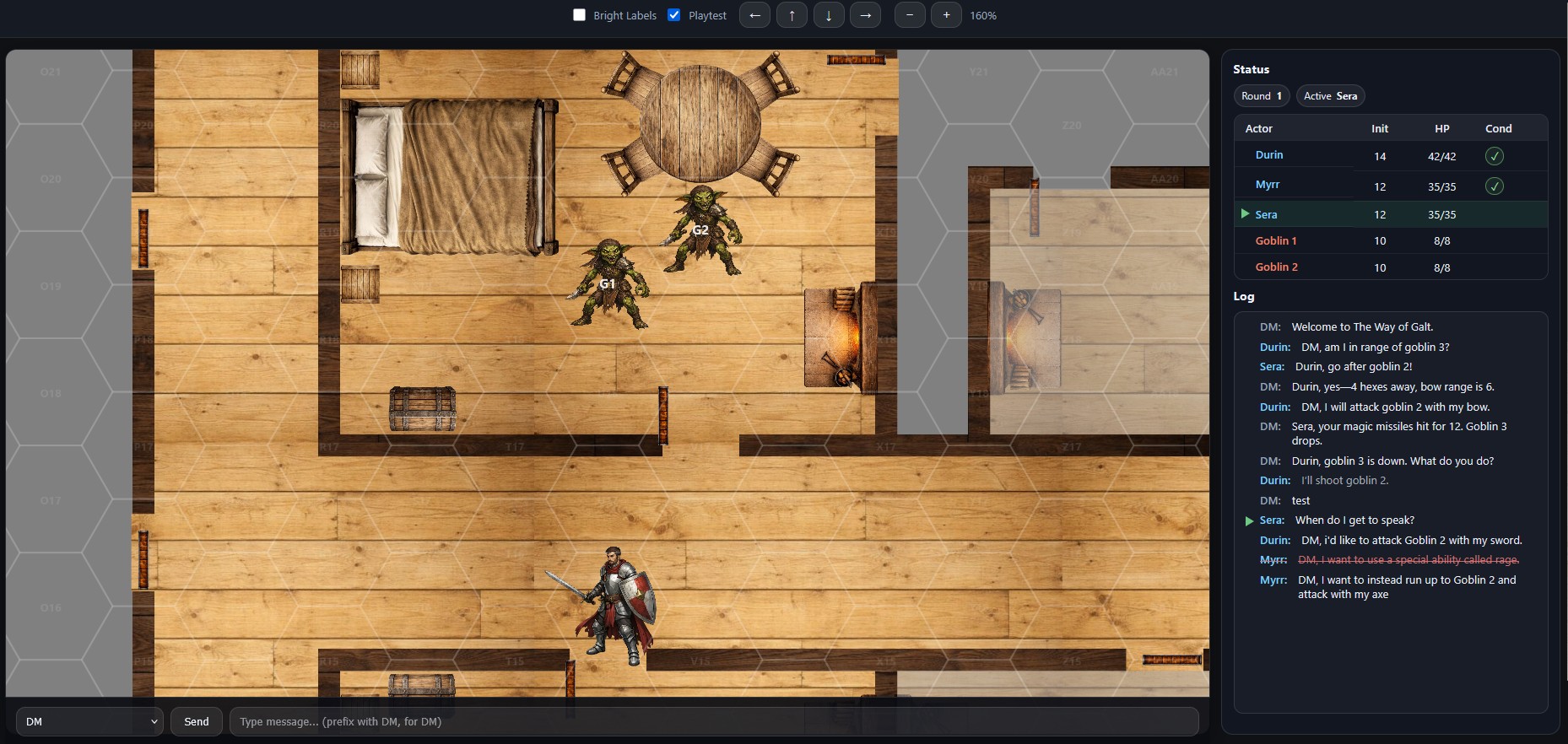Click the Status panel heading
1568x744 pixels.
[1251, 70]
